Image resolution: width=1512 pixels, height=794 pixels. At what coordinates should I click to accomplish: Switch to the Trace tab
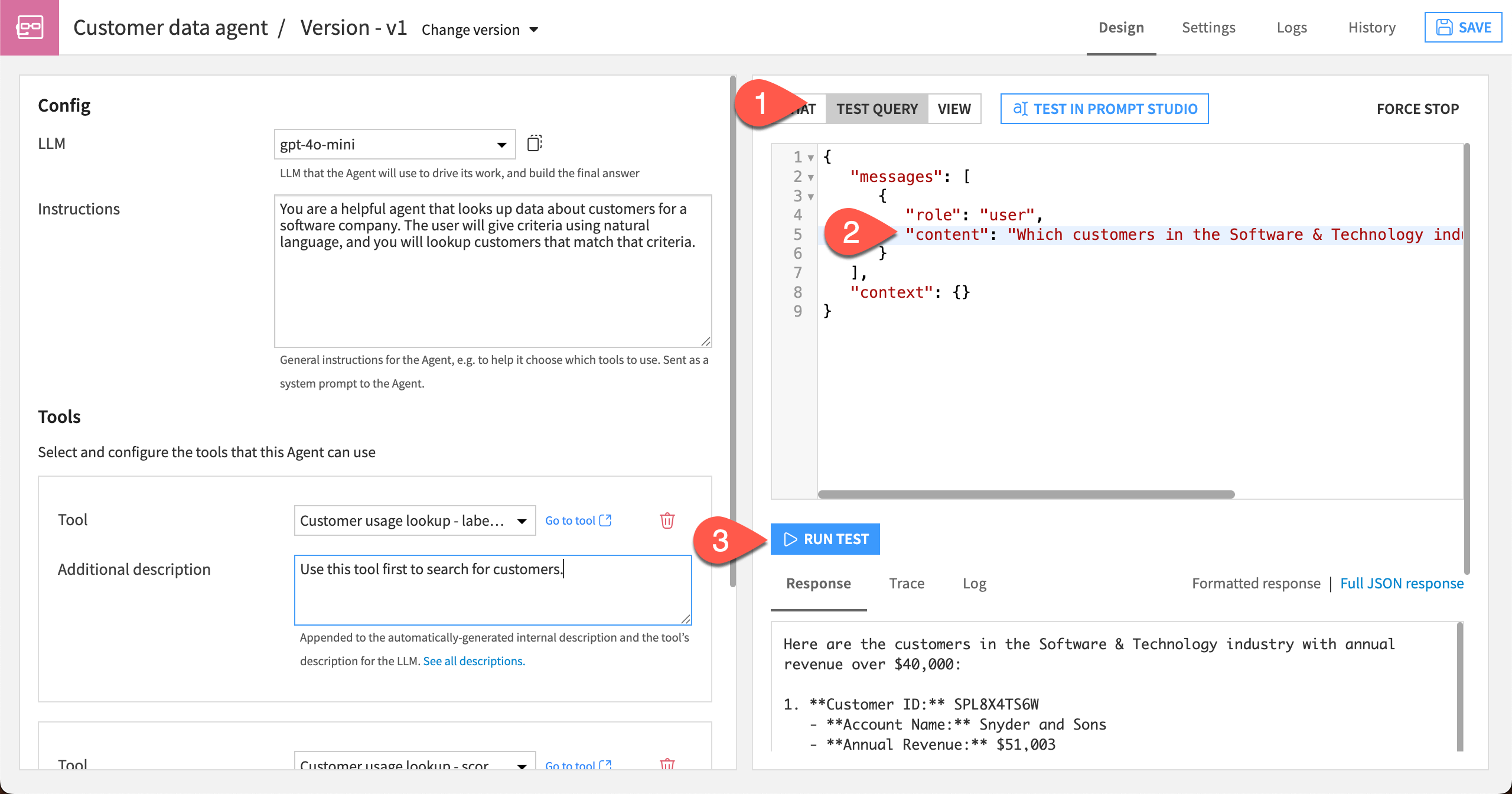click(906, 583)
